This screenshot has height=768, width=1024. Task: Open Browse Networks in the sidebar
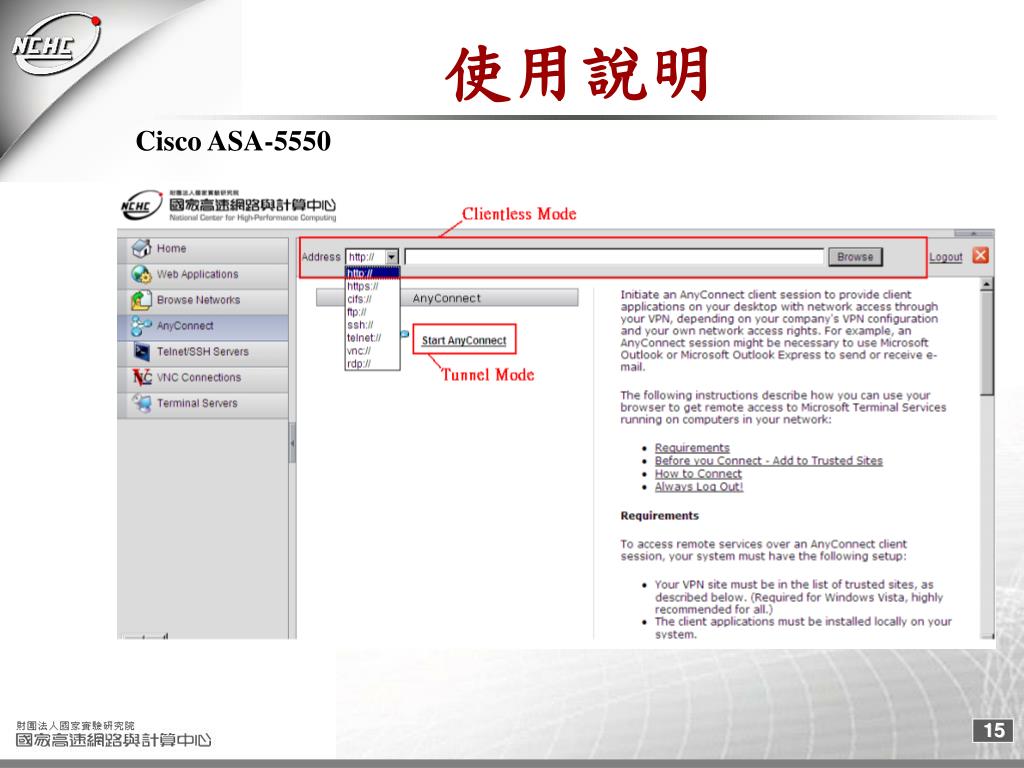[x=202, y=300]
